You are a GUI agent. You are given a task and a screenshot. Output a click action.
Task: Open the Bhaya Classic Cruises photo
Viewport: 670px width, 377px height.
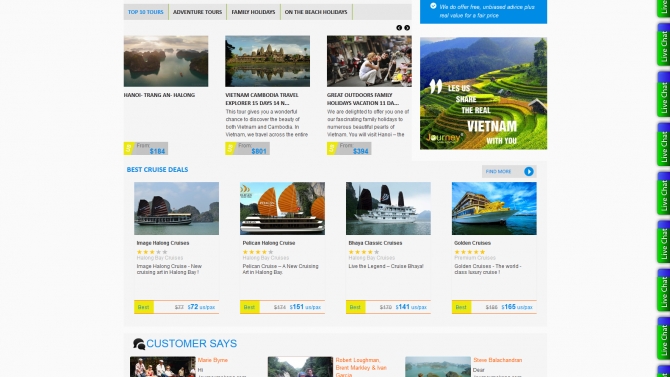(388, 209)
